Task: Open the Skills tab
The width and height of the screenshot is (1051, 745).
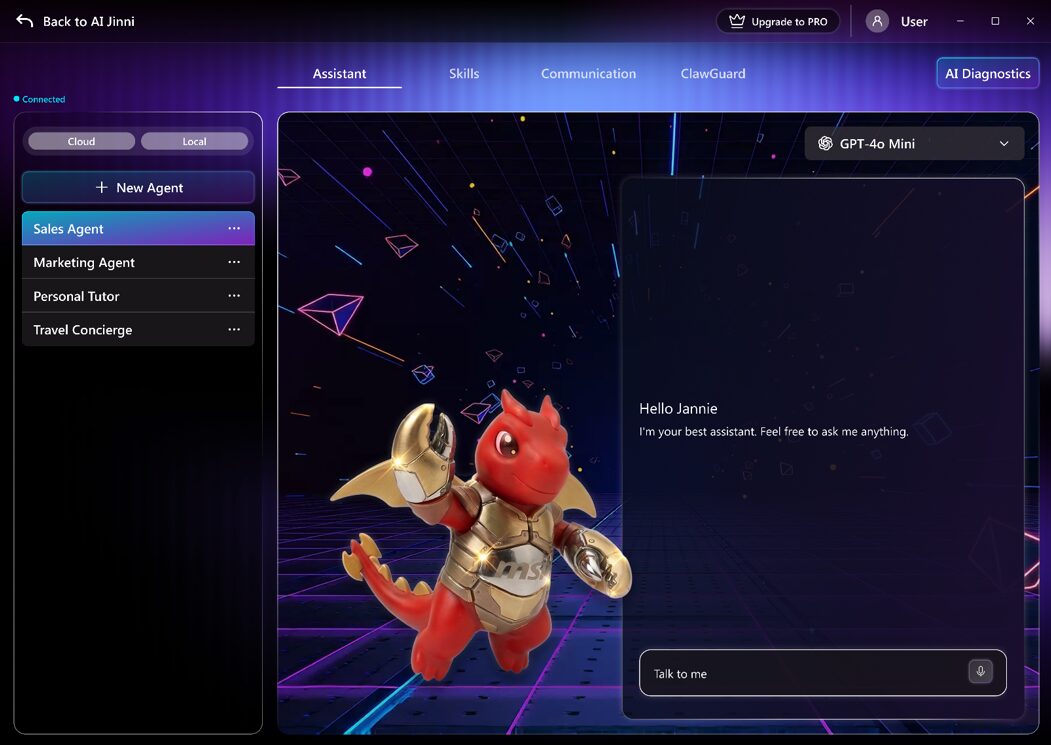Action: 464,74
